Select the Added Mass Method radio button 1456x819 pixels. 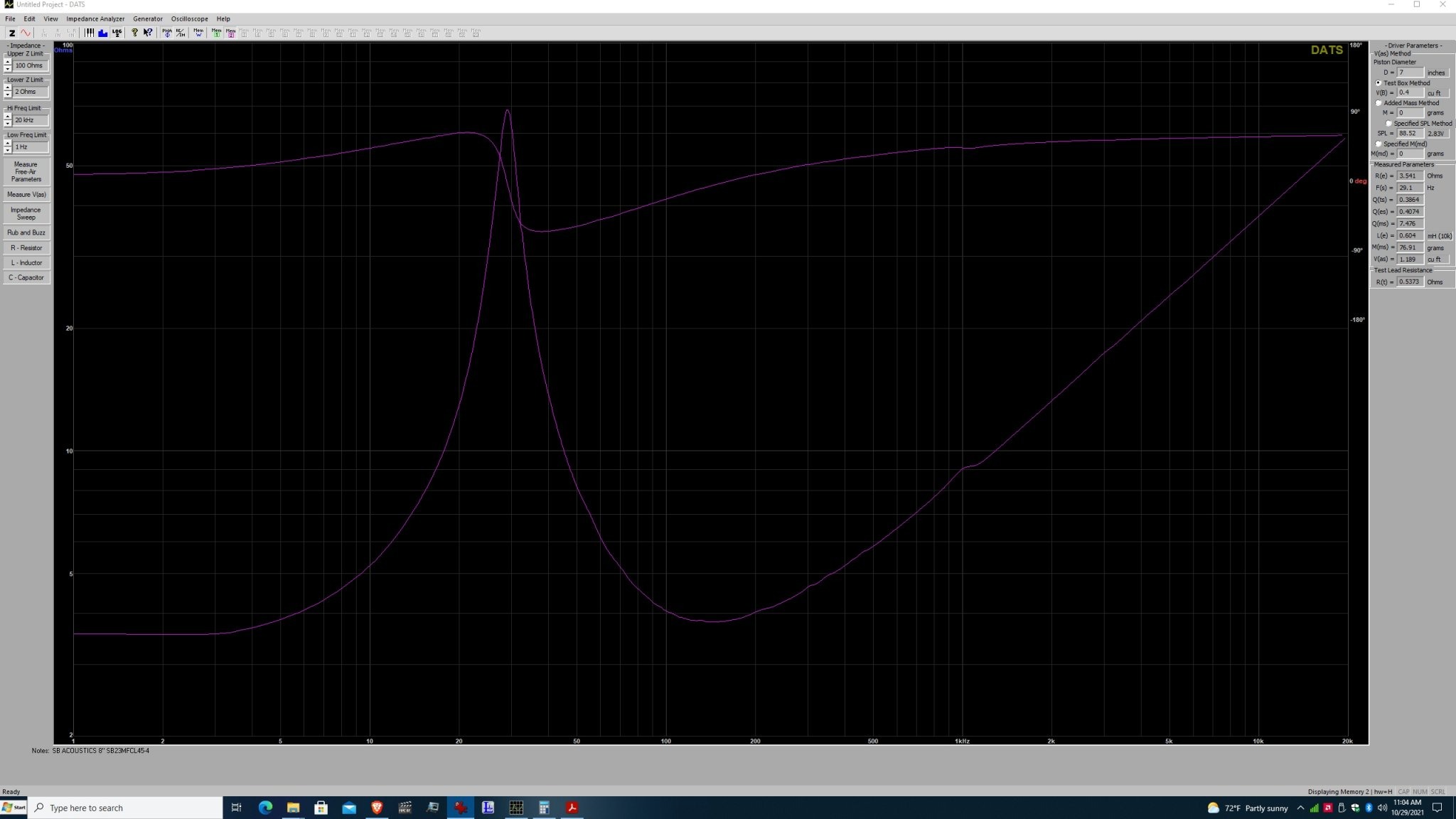(x=1379, y=103)
